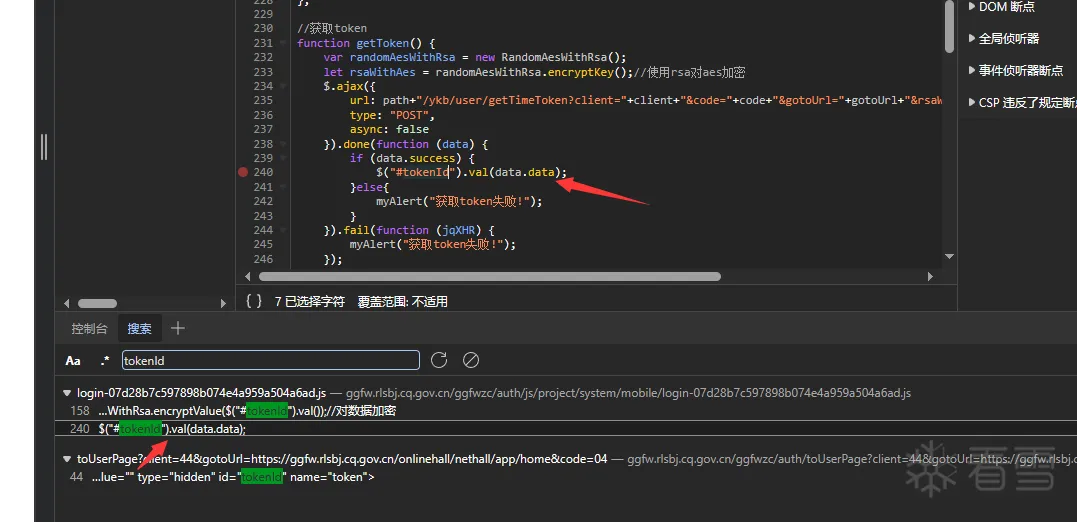The height and width of the screenshot is (522, 1077).
Task: Click the editor horizontal scrollbar left arrow
Action: click(x=249, y=277)
